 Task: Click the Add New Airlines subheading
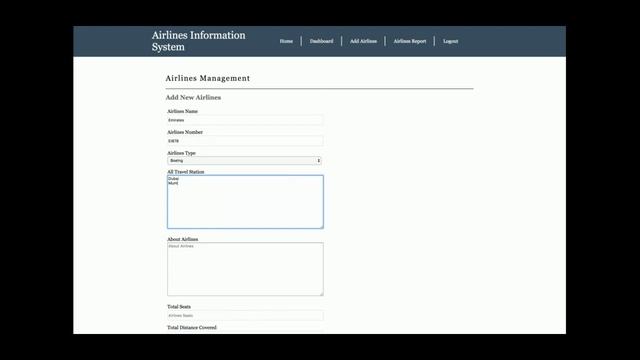pyautogui.click(x=193, y=98)
